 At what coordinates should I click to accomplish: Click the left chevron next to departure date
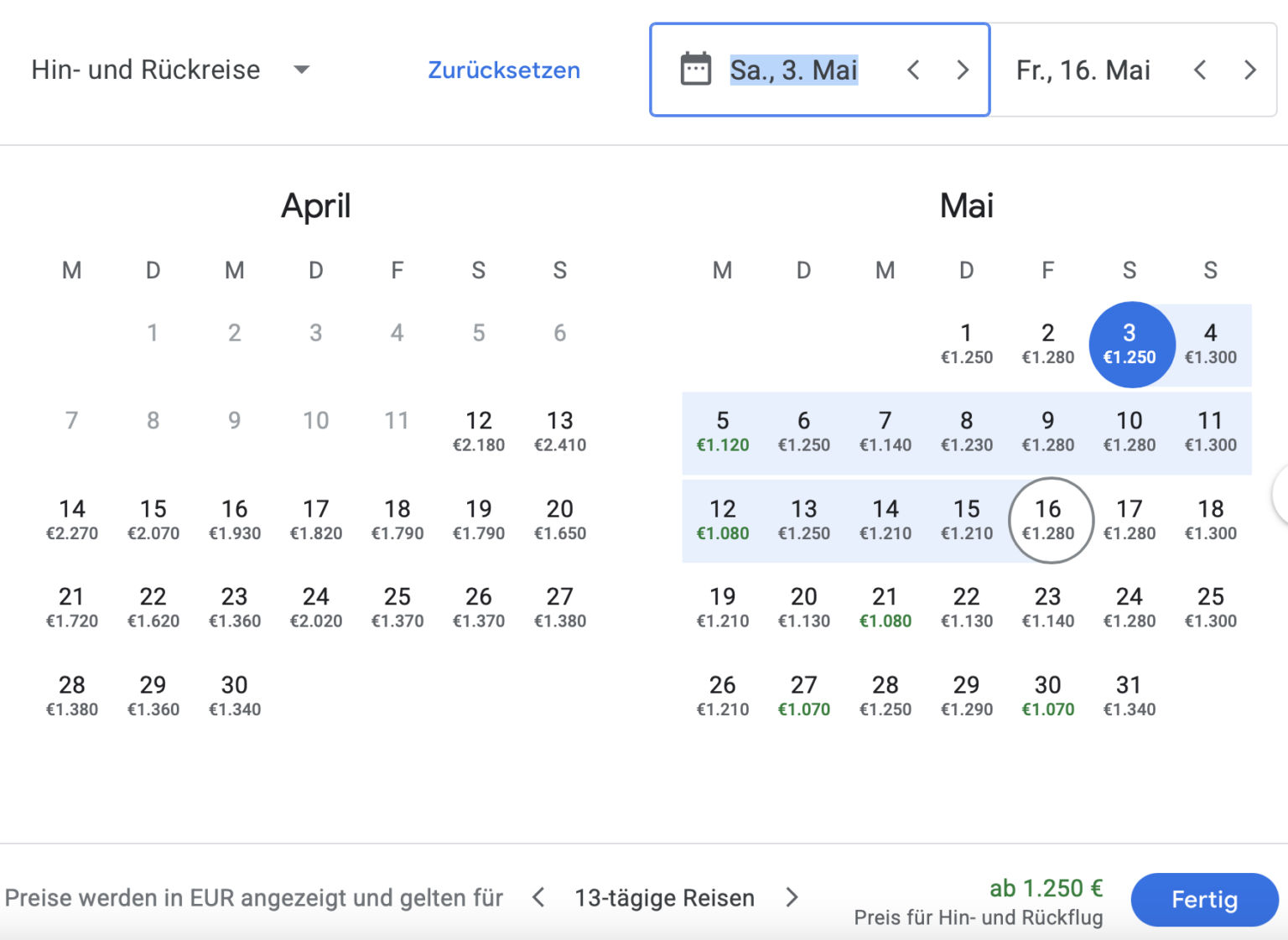(x=913, y=70)
